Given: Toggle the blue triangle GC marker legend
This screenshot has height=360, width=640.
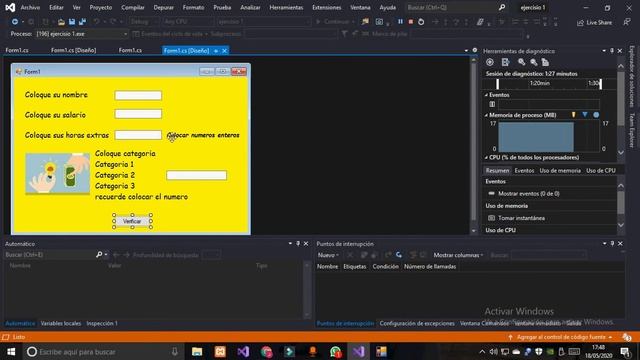Looking at the screenshot, I should click(585, 115).
